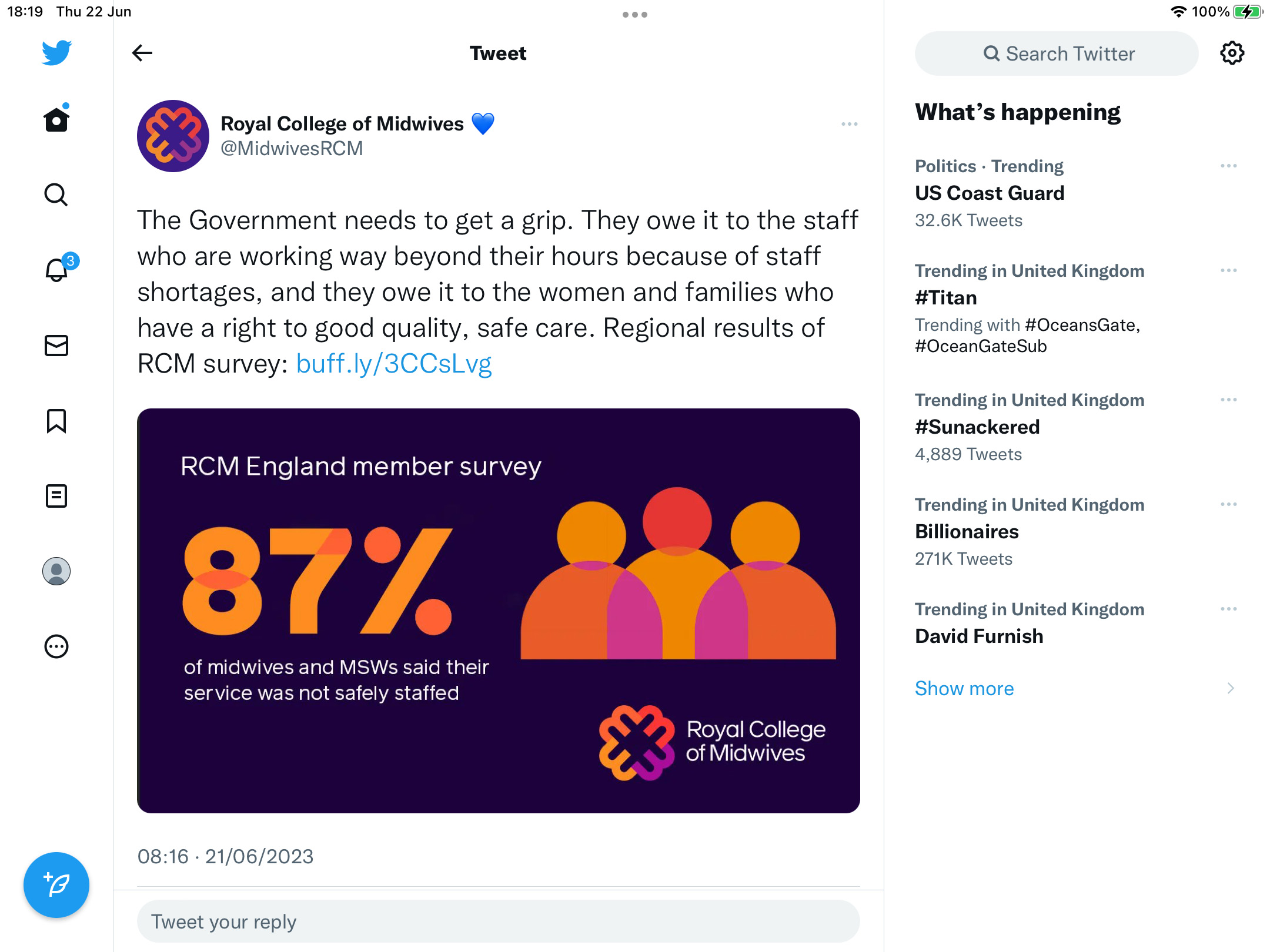Open the Messages envelope icon
This screenshot has height=952, width=1270.
click(56, 346)
